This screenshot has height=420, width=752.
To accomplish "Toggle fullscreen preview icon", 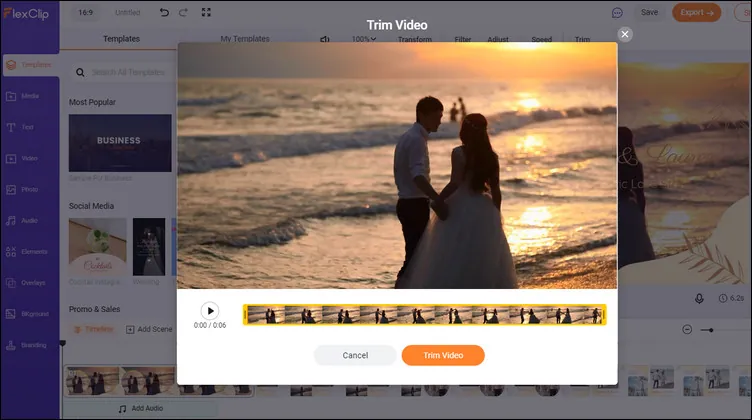I will 206,12.
